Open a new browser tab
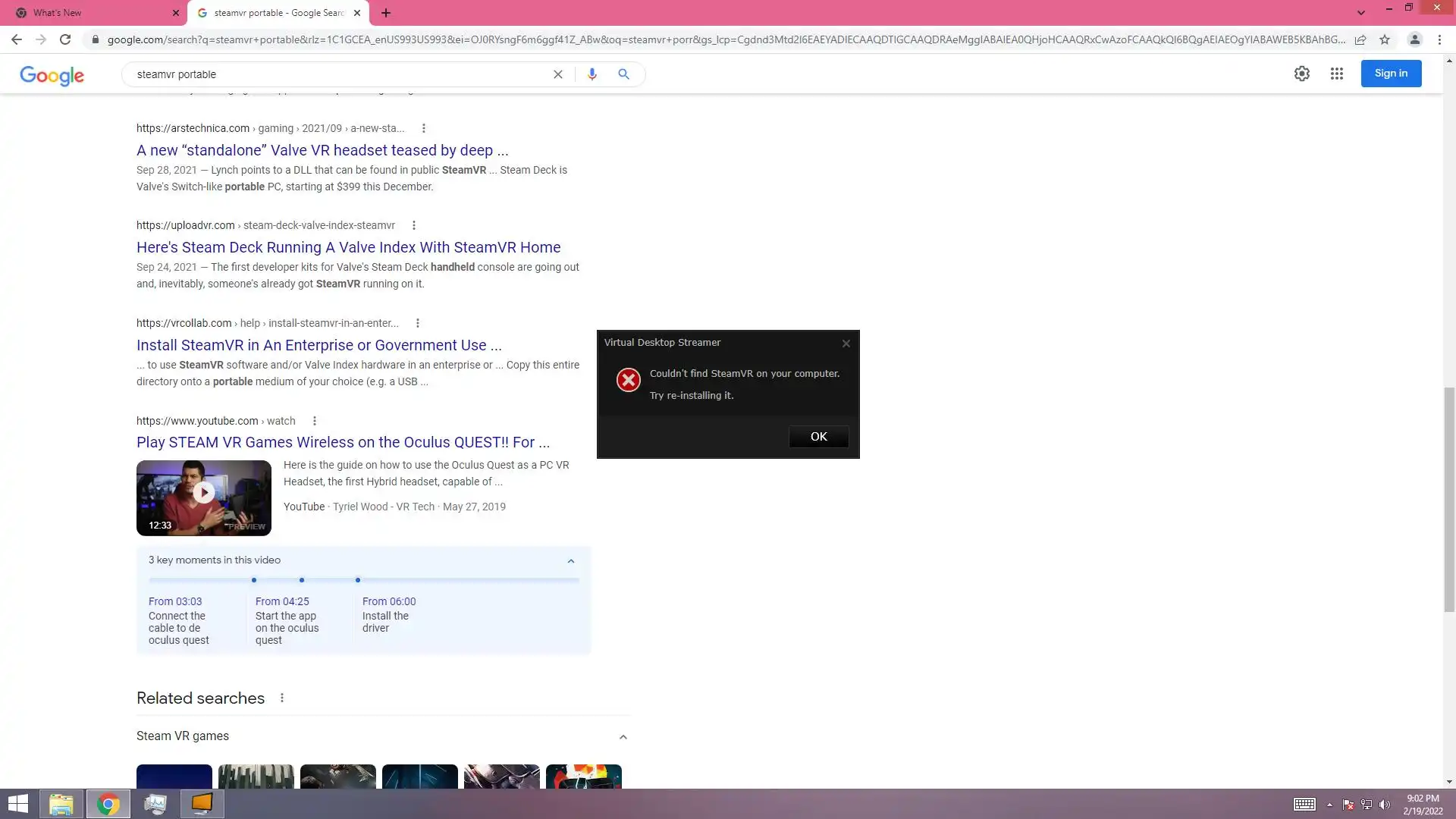The height and width of the screenshot is (819, 1456). (386, 13)
